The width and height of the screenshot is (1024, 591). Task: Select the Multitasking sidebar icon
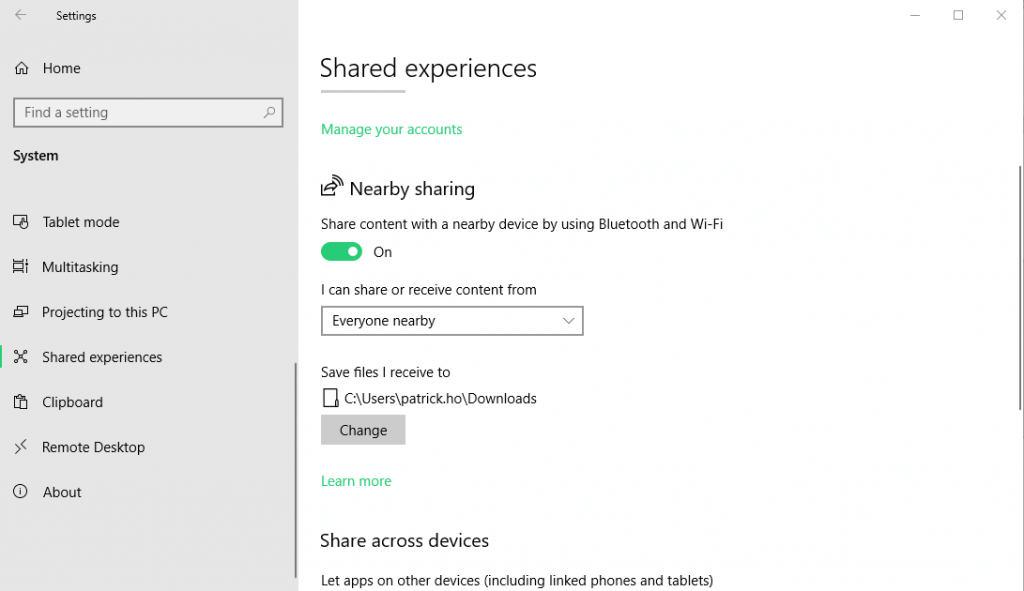click(21, 267)
